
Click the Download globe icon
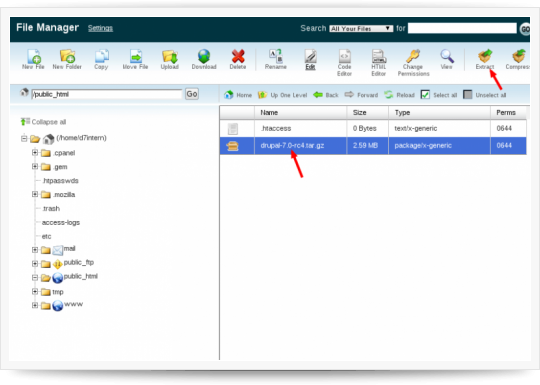(204, 56)
